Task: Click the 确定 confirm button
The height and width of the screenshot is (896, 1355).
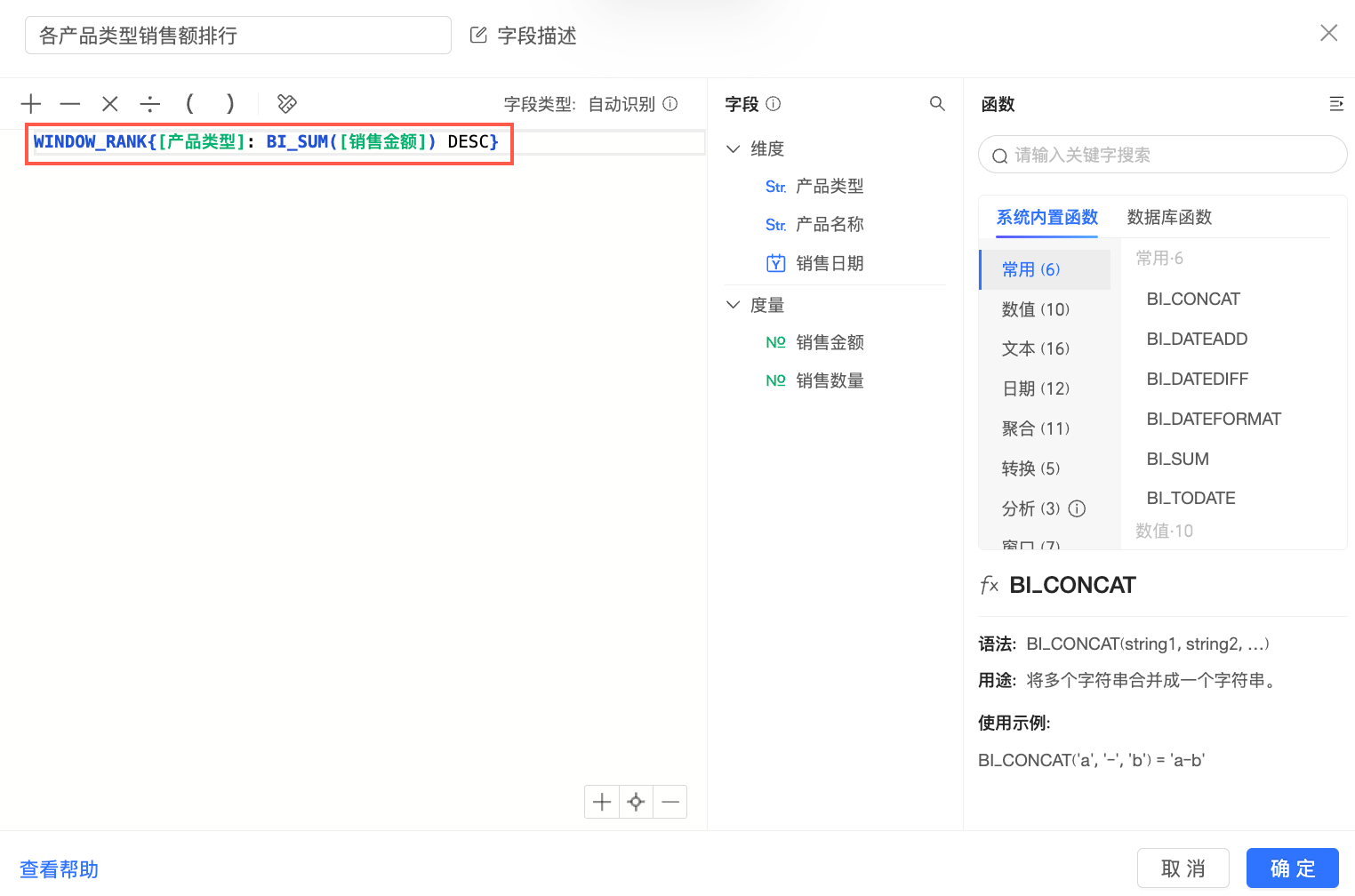Action: tap(1293, 868)
